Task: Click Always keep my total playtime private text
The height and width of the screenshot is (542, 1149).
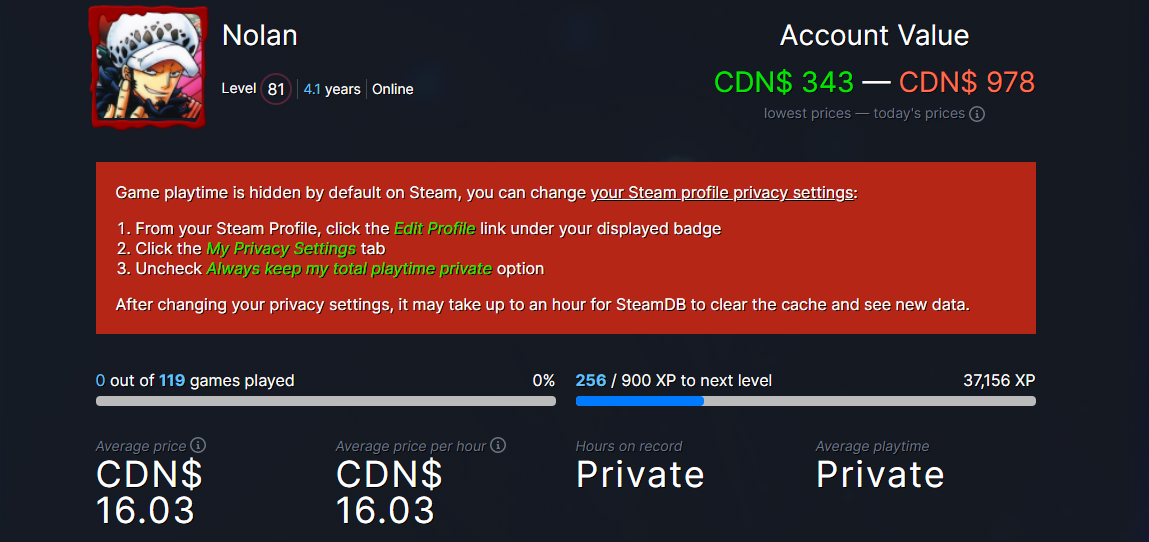Action: click(349, 269)
